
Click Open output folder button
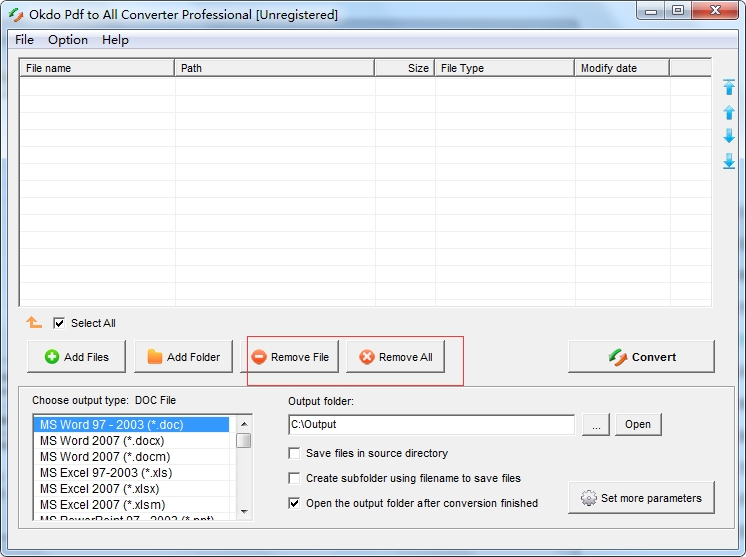click(638, 424)
